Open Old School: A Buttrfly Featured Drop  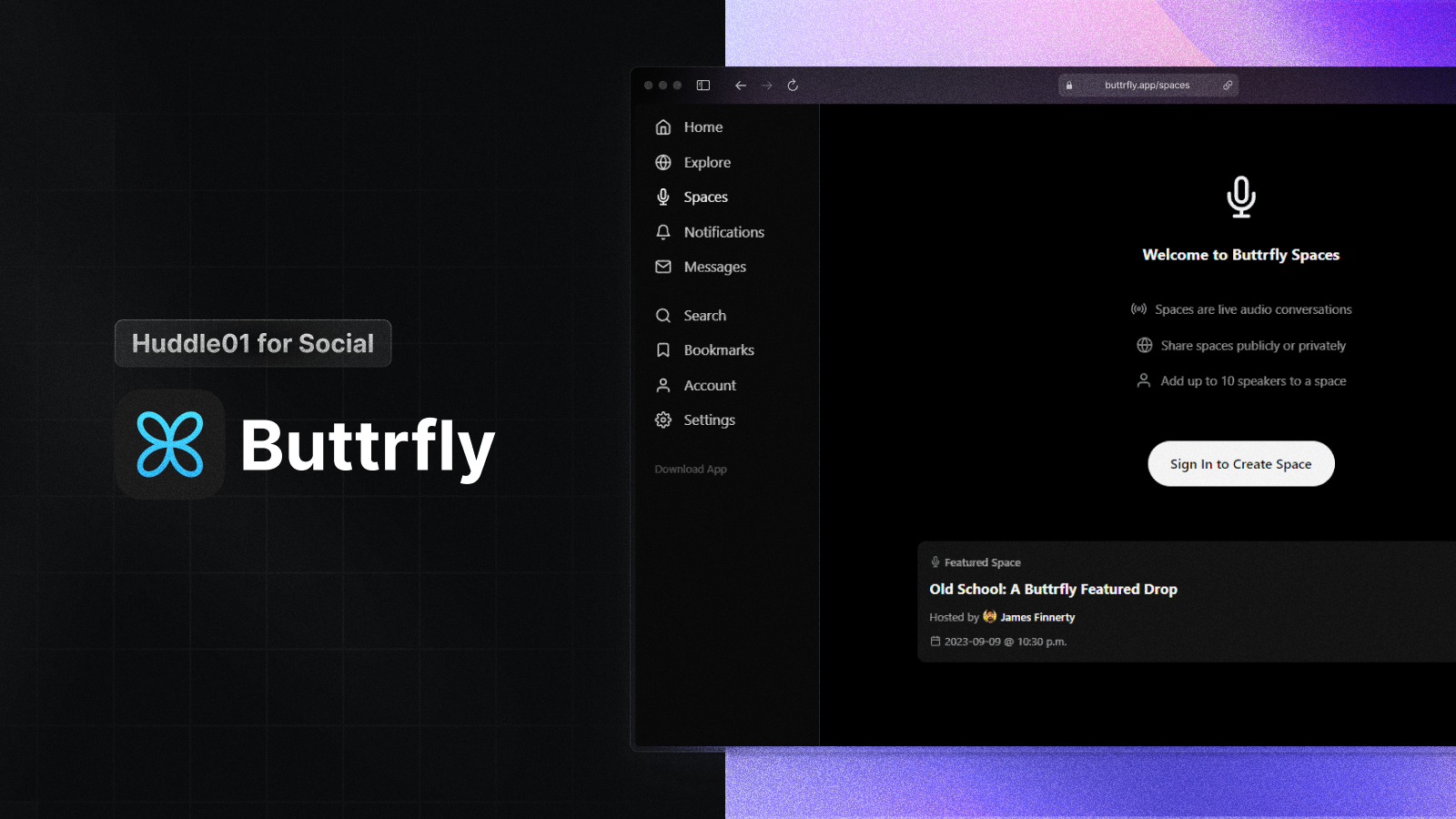1053,590
